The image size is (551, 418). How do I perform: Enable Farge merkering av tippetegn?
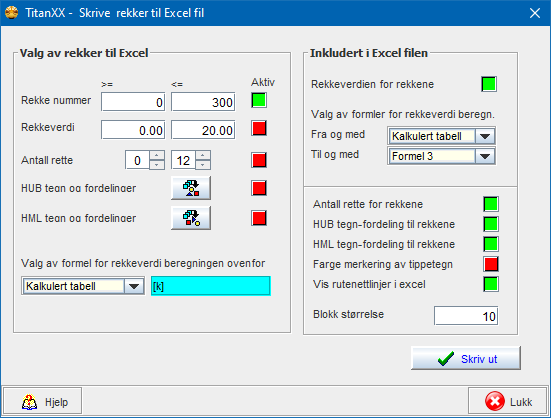click(491, 264)
